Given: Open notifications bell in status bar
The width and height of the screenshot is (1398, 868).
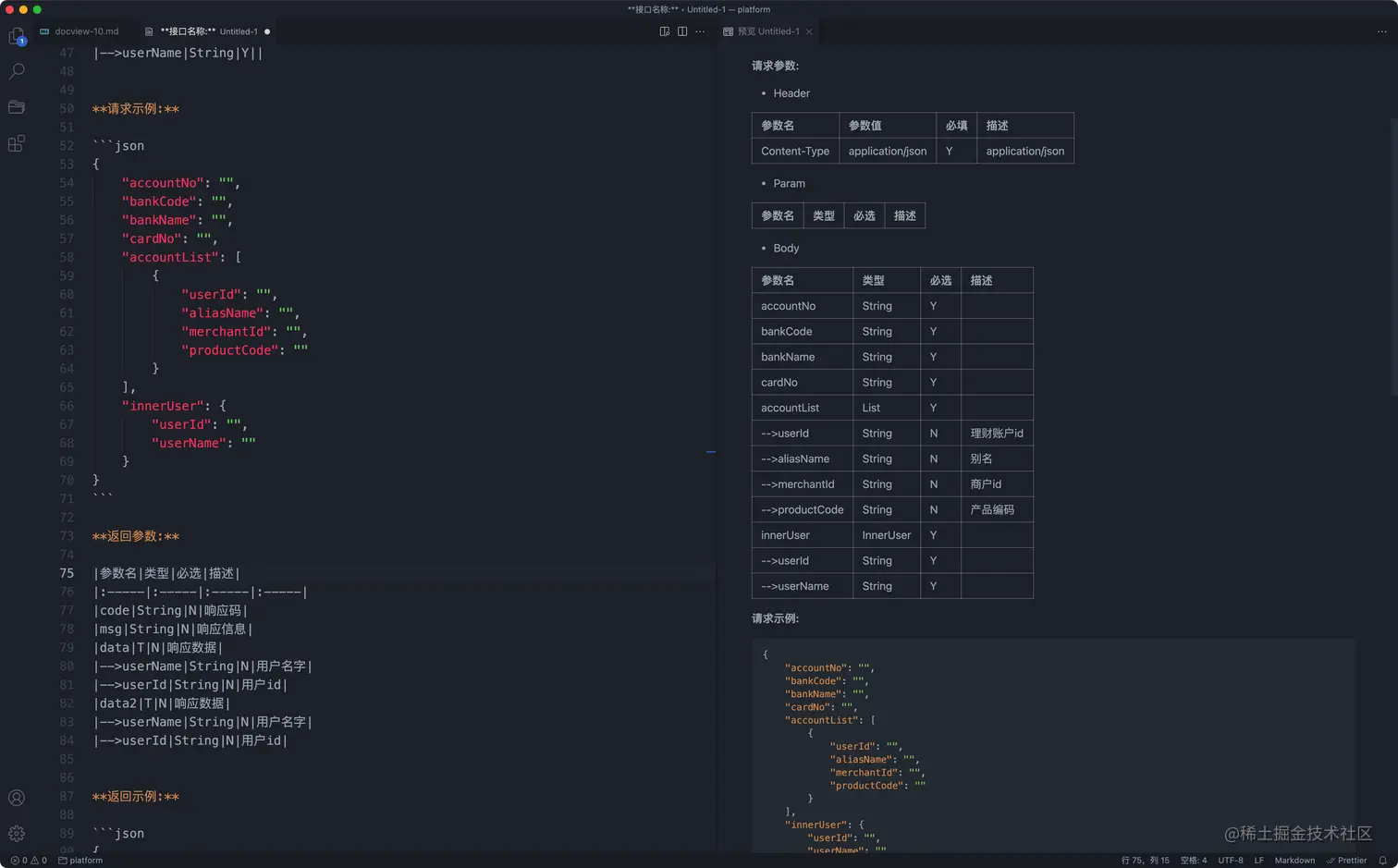Looking at the screenshot, I should 1383,861.
